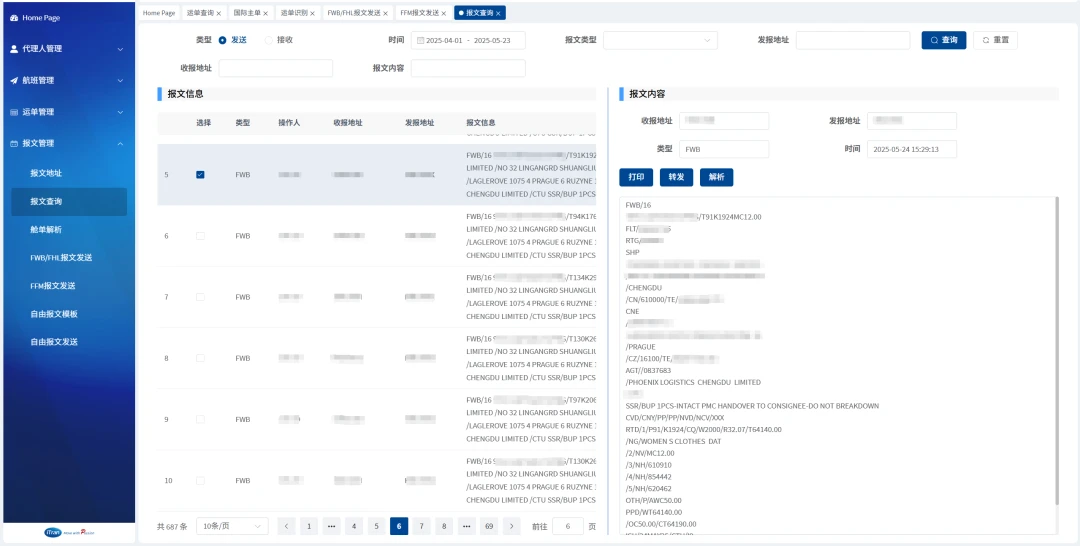Close the 运单查询 tab
Viewport: 1080px width, 546px height.
pos(219,13)
